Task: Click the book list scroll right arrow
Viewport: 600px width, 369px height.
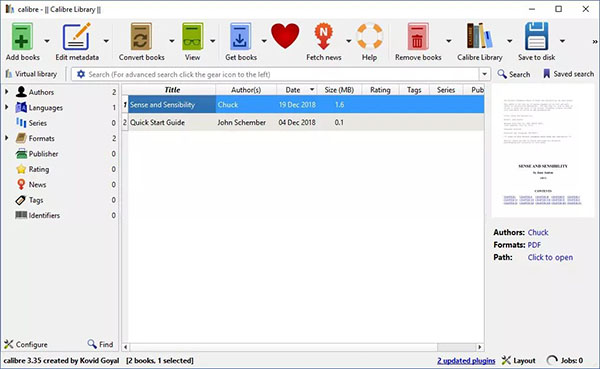Action: 480,347
